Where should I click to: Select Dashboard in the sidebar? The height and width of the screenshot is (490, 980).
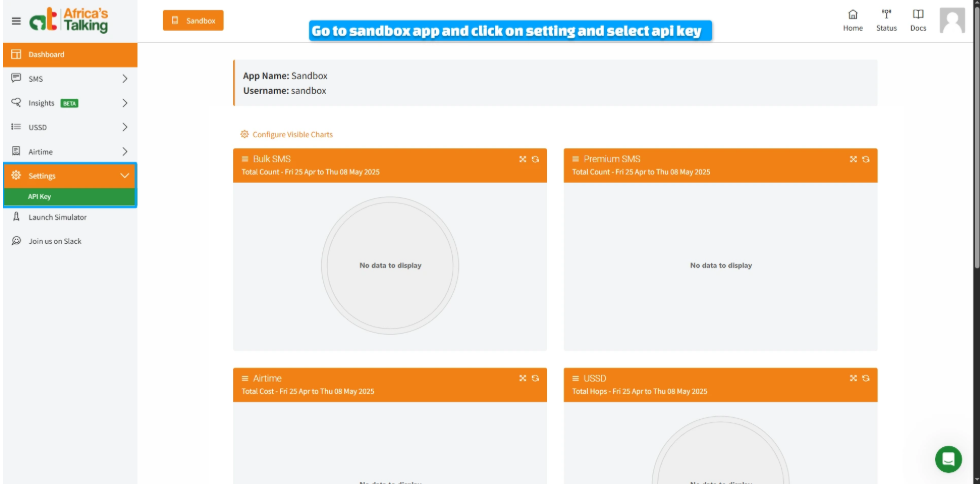click(70, 54)
